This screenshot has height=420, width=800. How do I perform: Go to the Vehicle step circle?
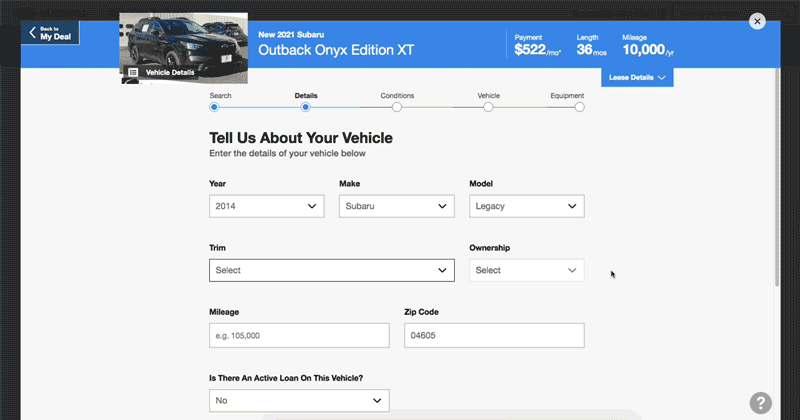tap(488, 107)
